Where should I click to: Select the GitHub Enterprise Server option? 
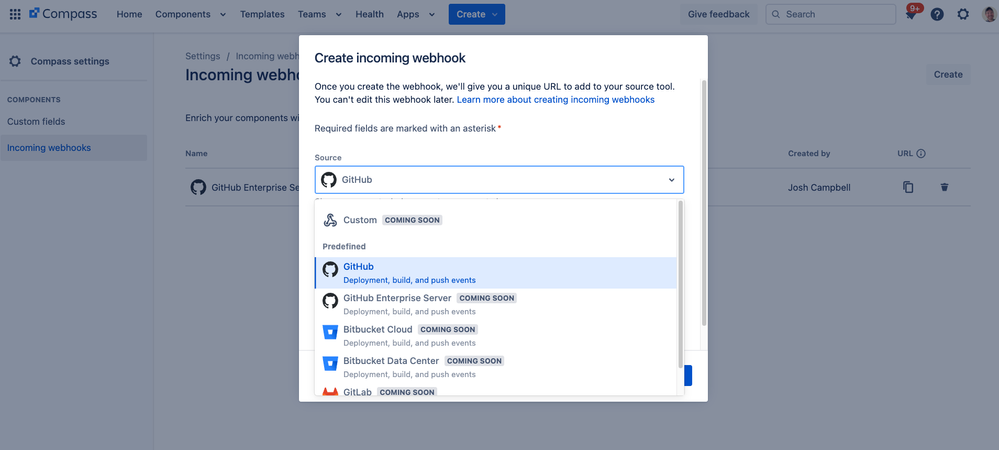click(496, 304)
